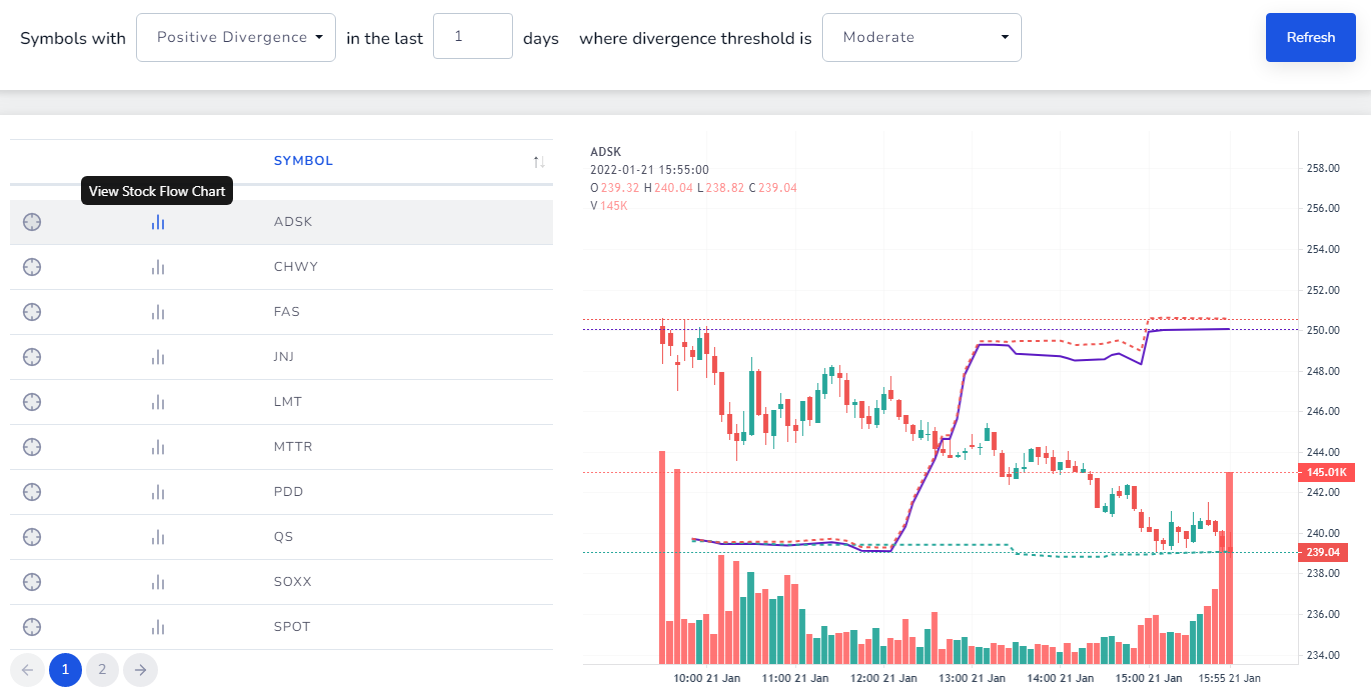1371x691 pixels.
Task: Open target icon for SPOT row
Action: click(32, 627)
